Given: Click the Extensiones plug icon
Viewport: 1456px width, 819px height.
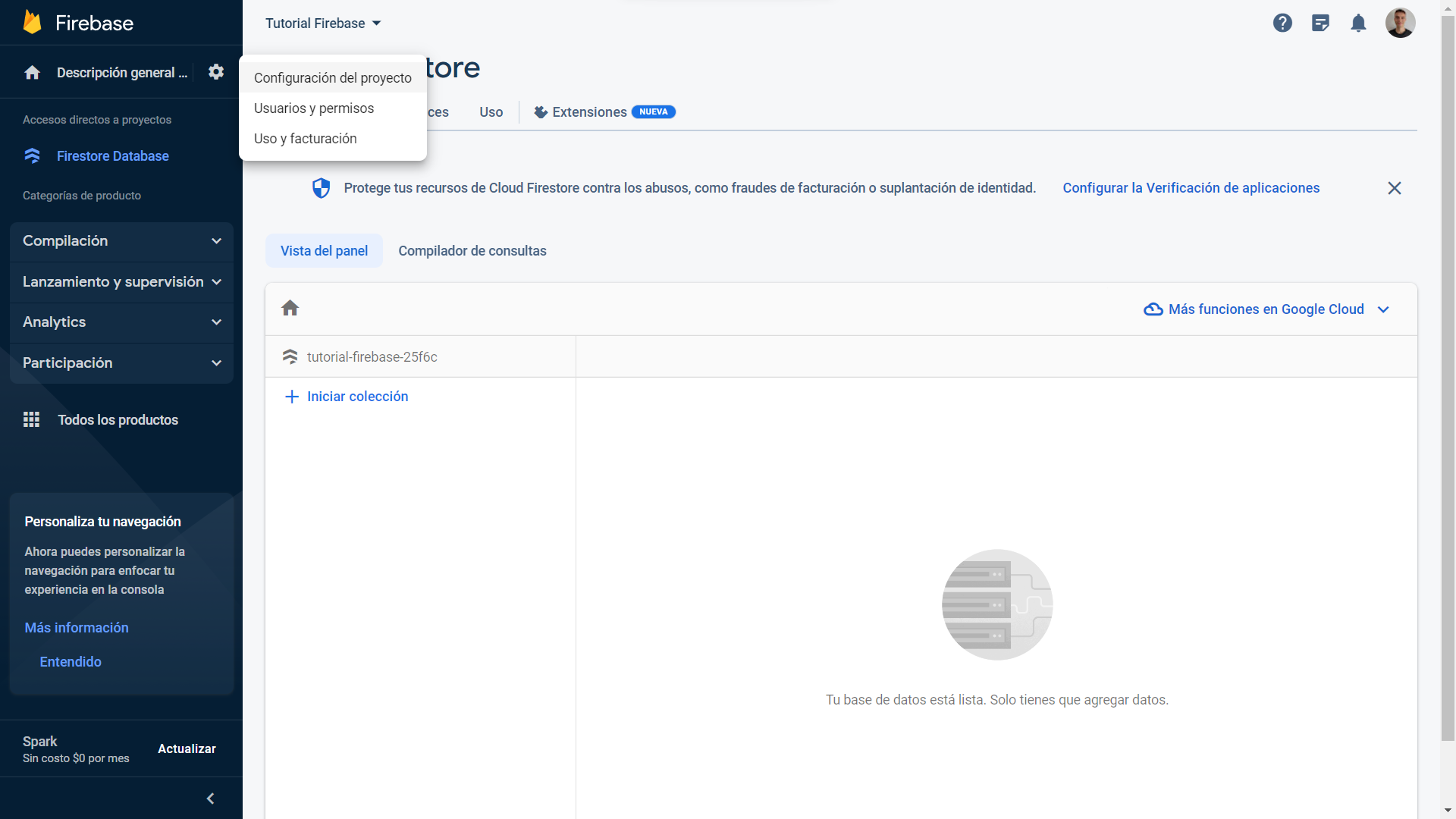Looking at the screenshot, I should click(x=540, y=111).
